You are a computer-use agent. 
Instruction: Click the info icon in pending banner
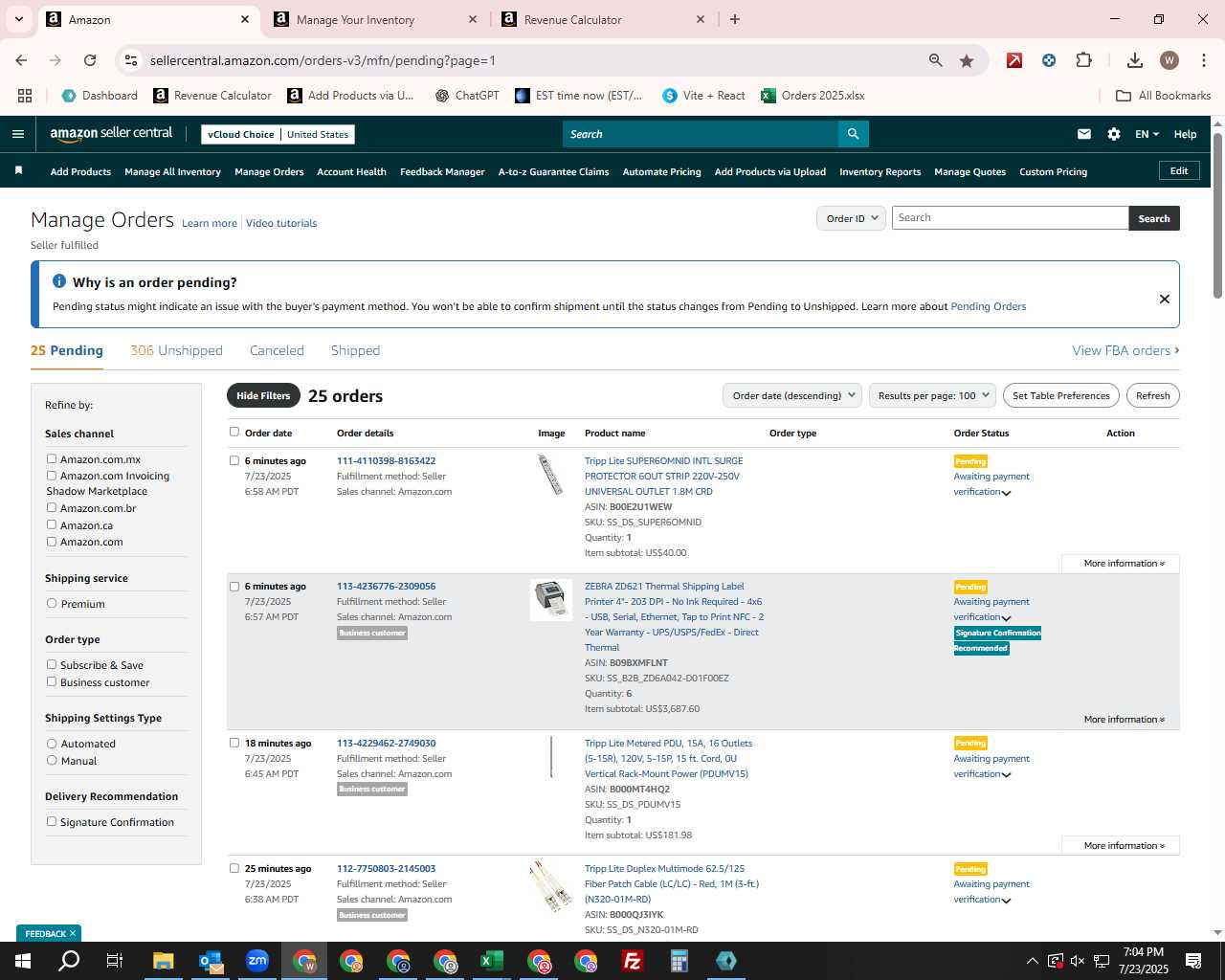click(x=59, y=281)
